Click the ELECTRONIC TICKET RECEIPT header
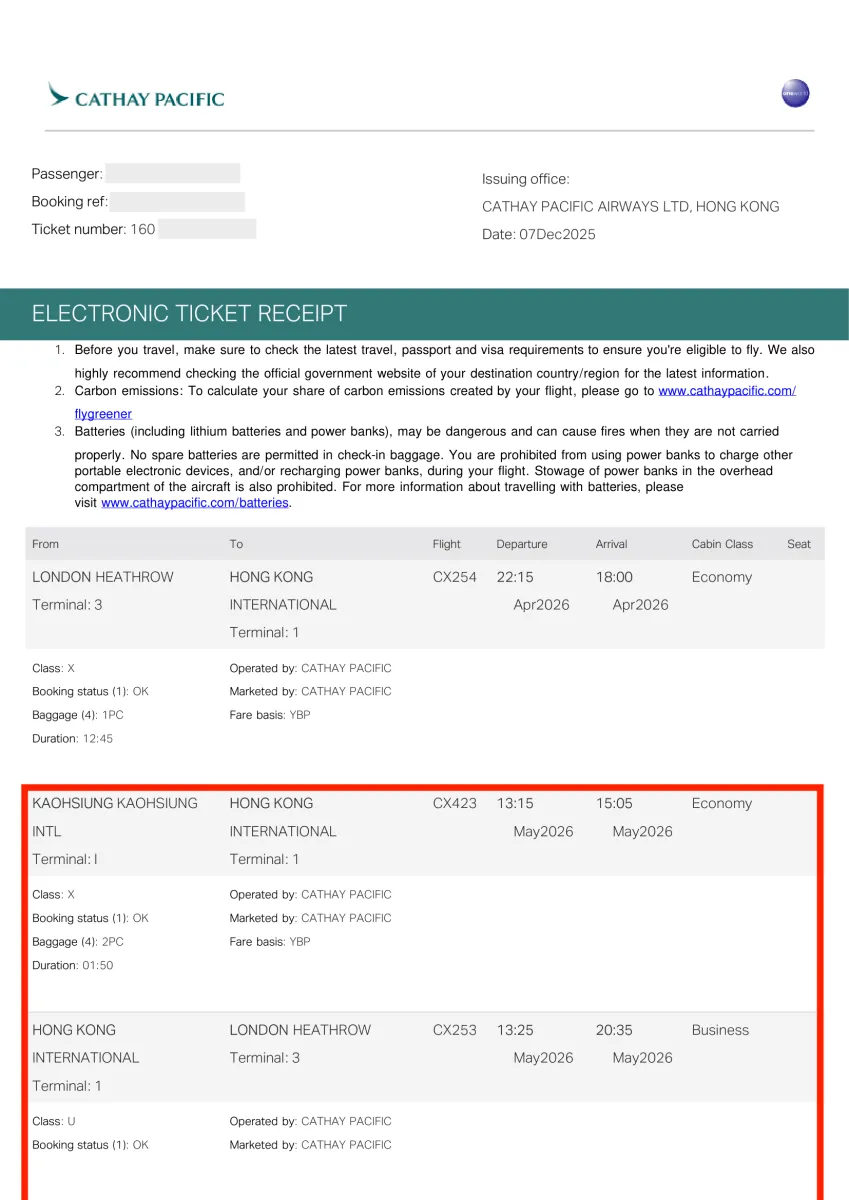Viewport: 849px width, 1200px height. [x=189, y=314]
